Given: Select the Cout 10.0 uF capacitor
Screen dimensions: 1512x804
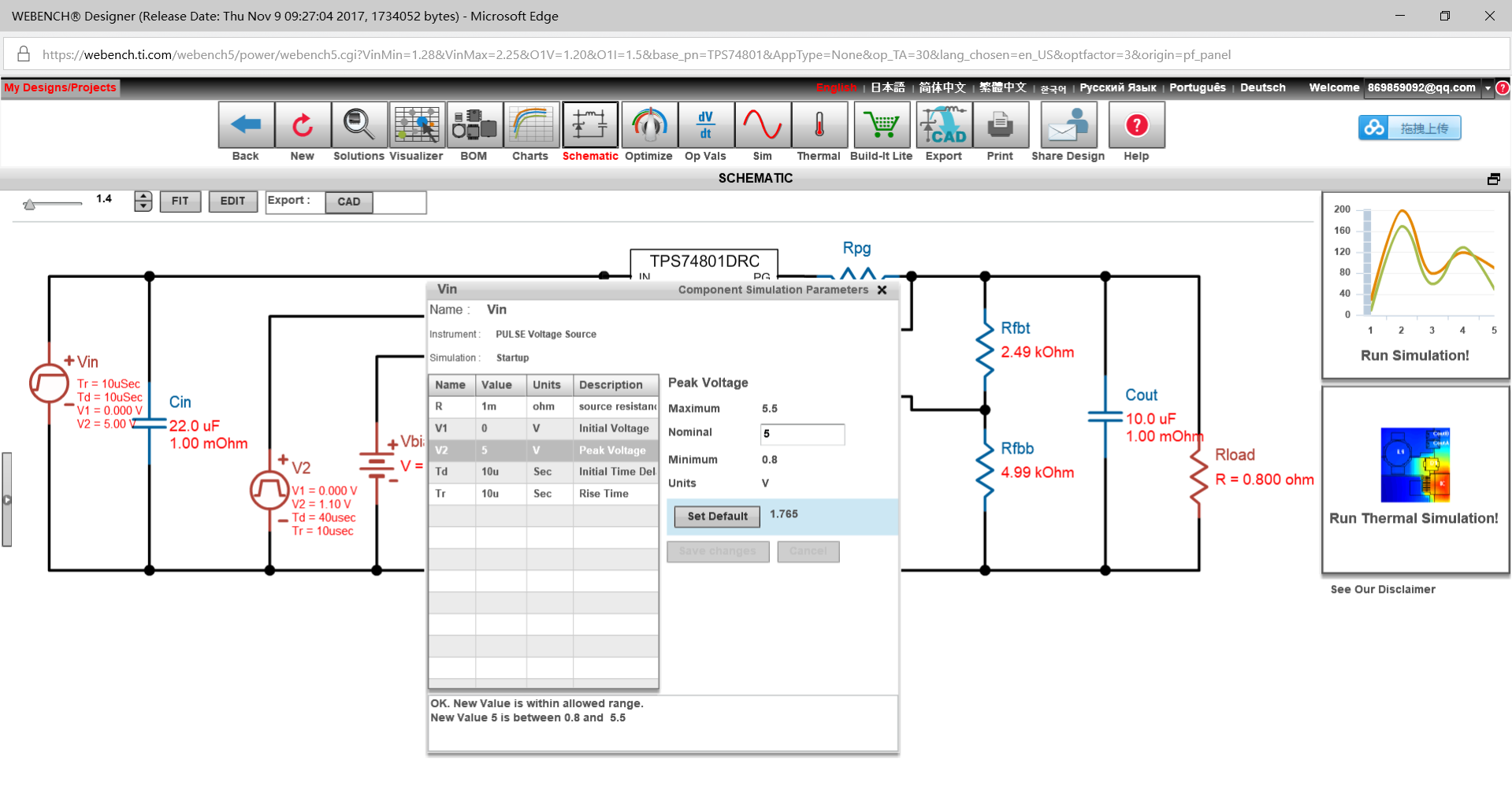Looking at the screenshot, I should [1105, 417].
